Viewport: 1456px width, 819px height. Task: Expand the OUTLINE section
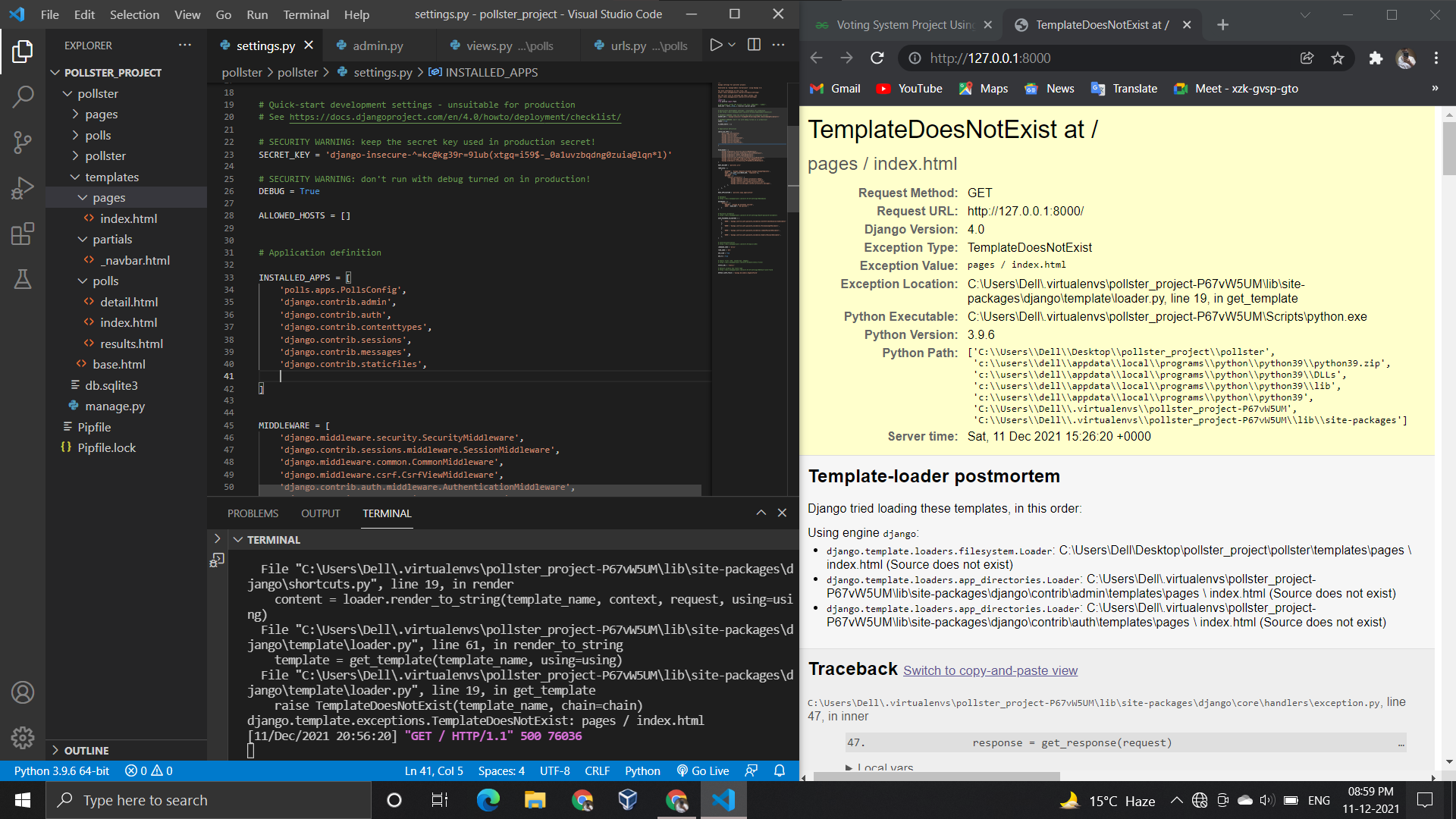pyautogui.click(x=86, y=750)
